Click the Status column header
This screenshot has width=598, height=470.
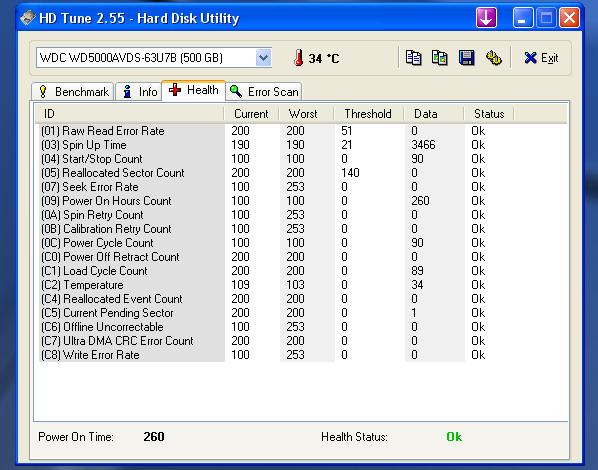[x=489, y=114]
